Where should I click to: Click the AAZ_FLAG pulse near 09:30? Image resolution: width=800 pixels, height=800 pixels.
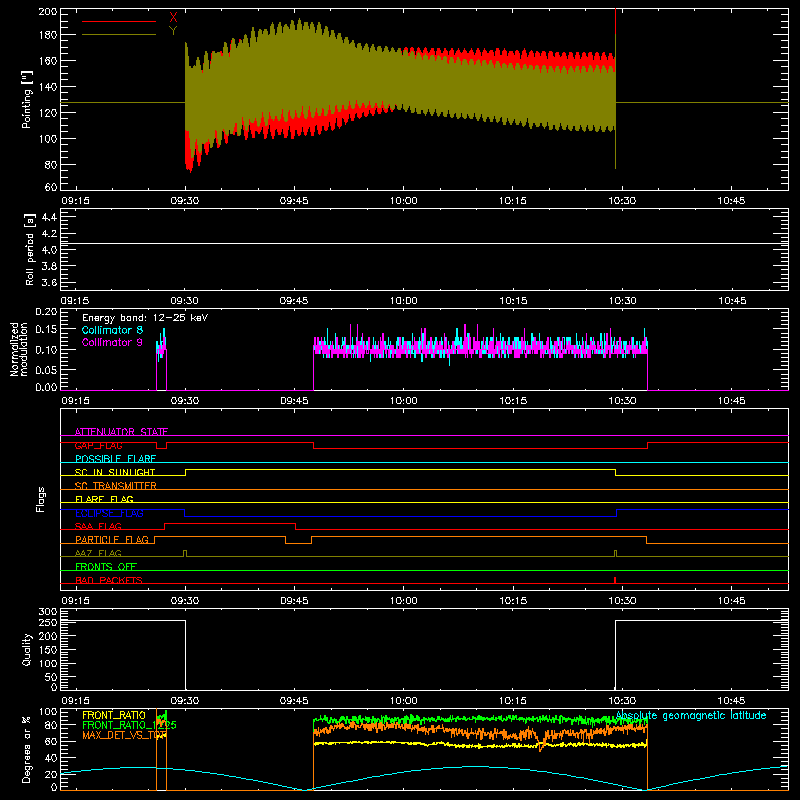point(185,553)
